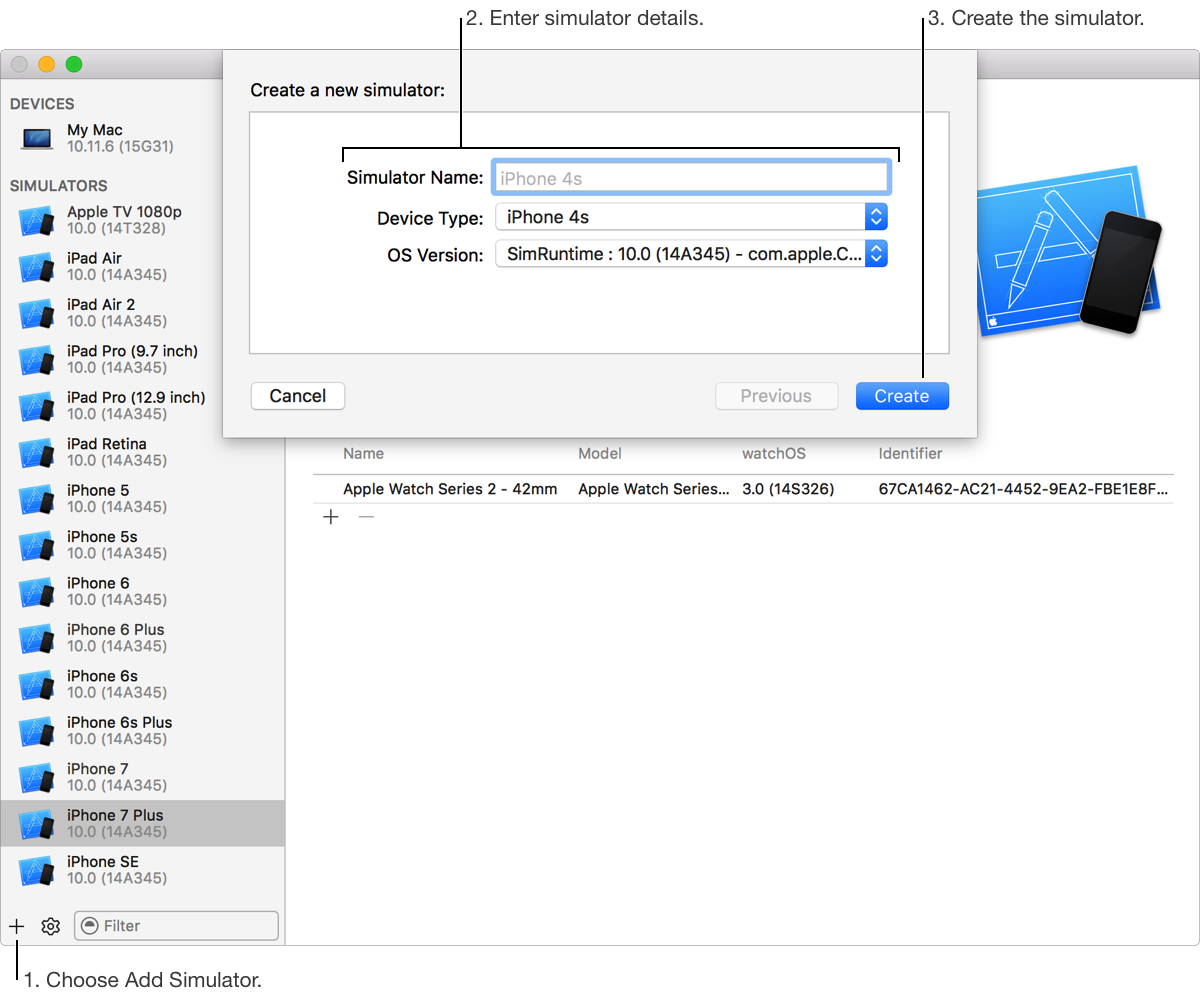Click the iPhone 6 simulator icon

point(36,592)
